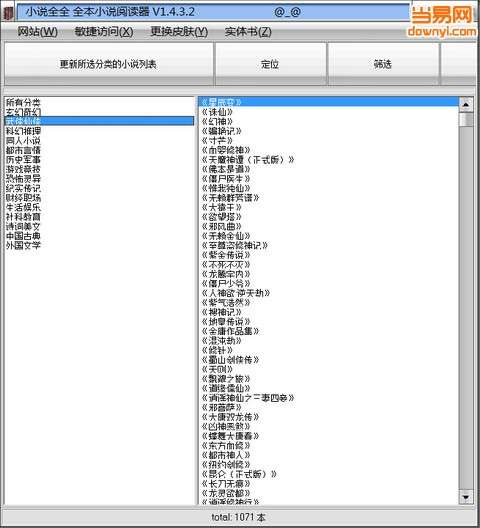Select 都市言情 category
This screenshot has height=528, width=480.
point(23,150)
